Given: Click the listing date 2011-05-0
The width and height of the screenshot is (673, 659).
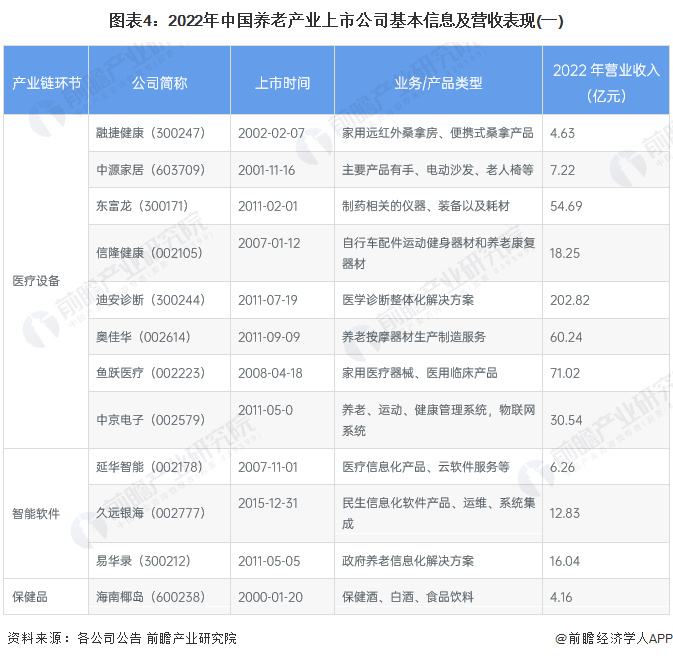Looking at the screenshot, I should pyautogui.click(x=265, y=410).
